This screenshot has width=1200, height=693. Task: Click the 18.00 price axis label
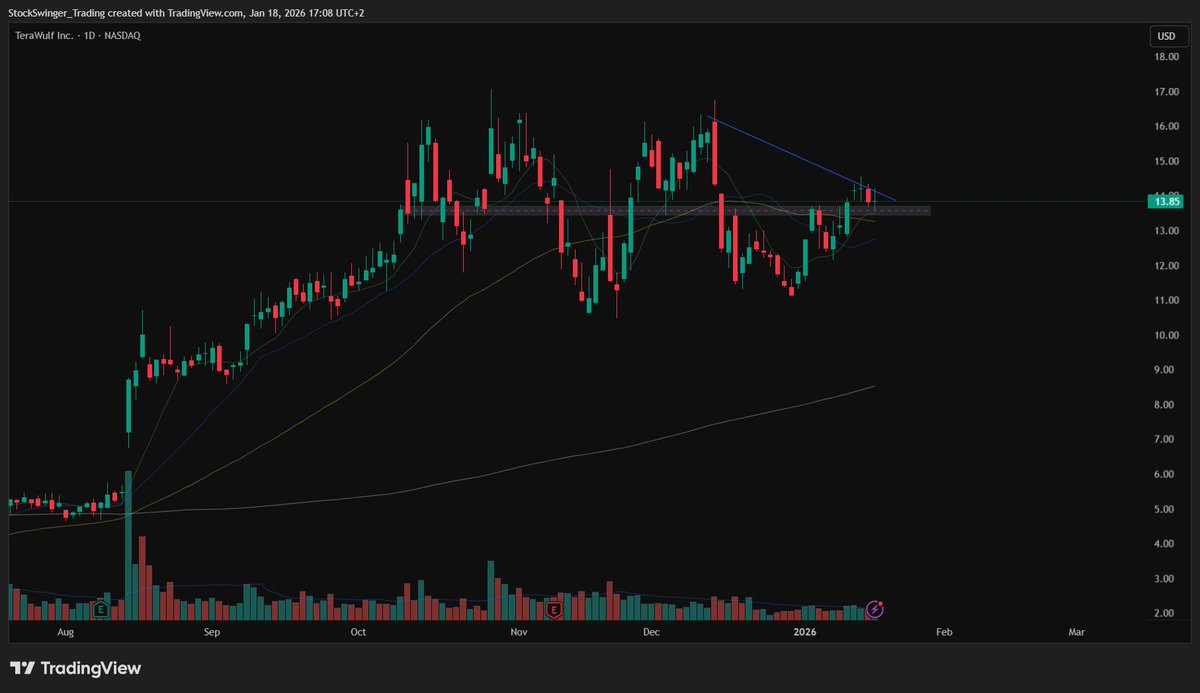1167,57
